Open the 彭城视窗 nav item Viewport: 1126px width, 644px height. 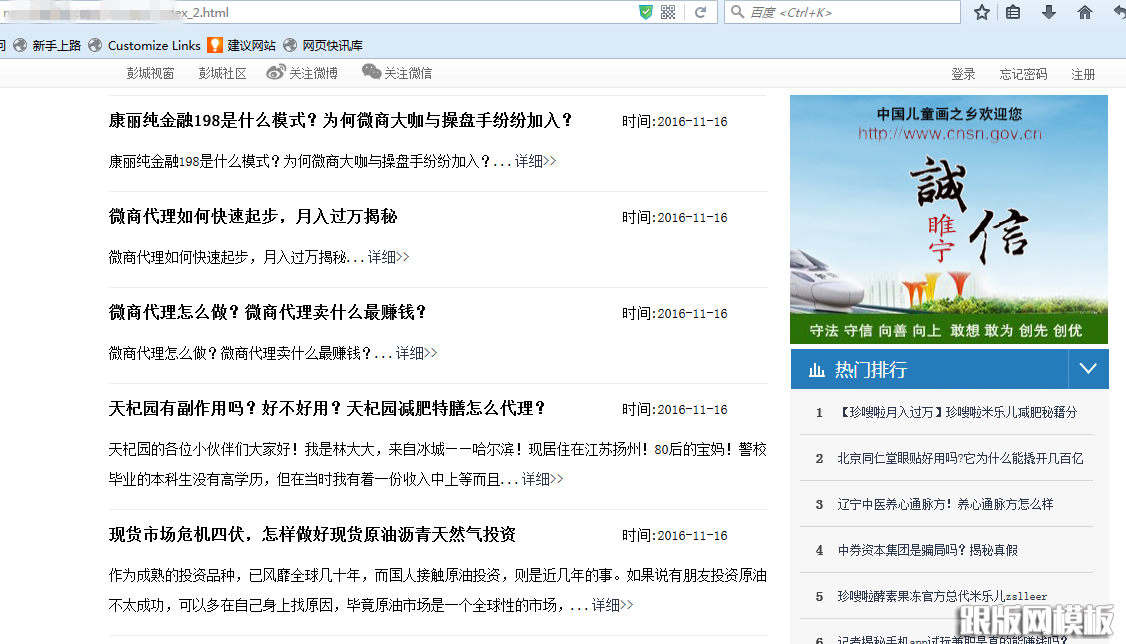[150, 73]
